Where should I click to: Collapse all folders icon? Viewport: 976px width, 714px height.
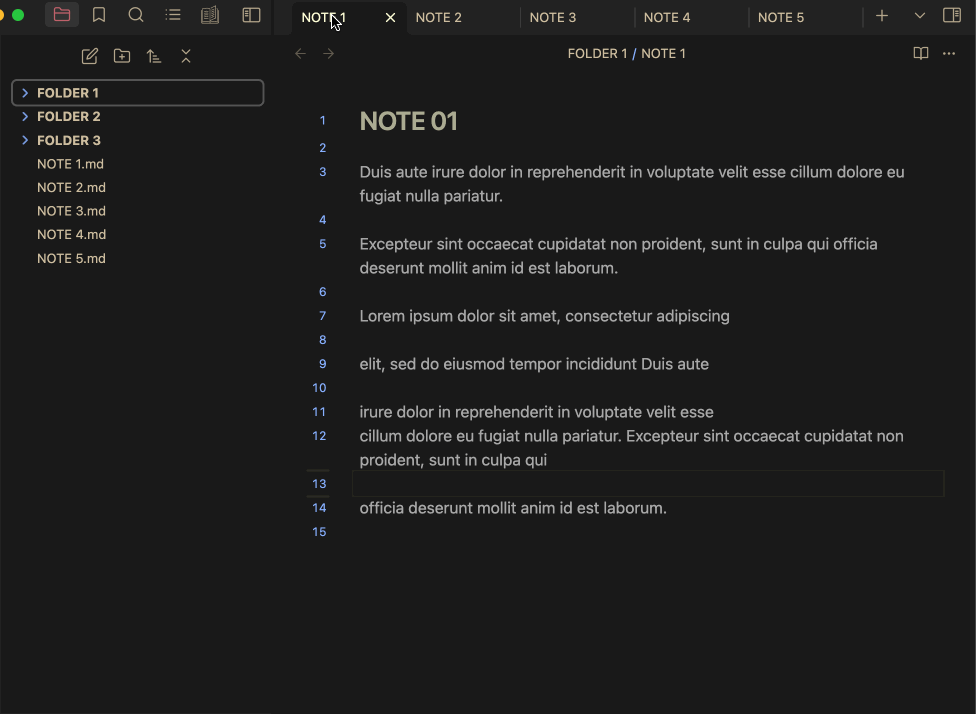[186, 56]
